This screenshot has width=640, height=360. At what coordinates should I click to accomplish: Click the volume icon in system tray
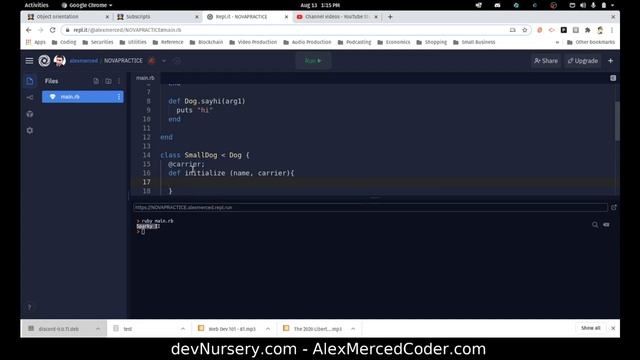(x=583, y=5)
